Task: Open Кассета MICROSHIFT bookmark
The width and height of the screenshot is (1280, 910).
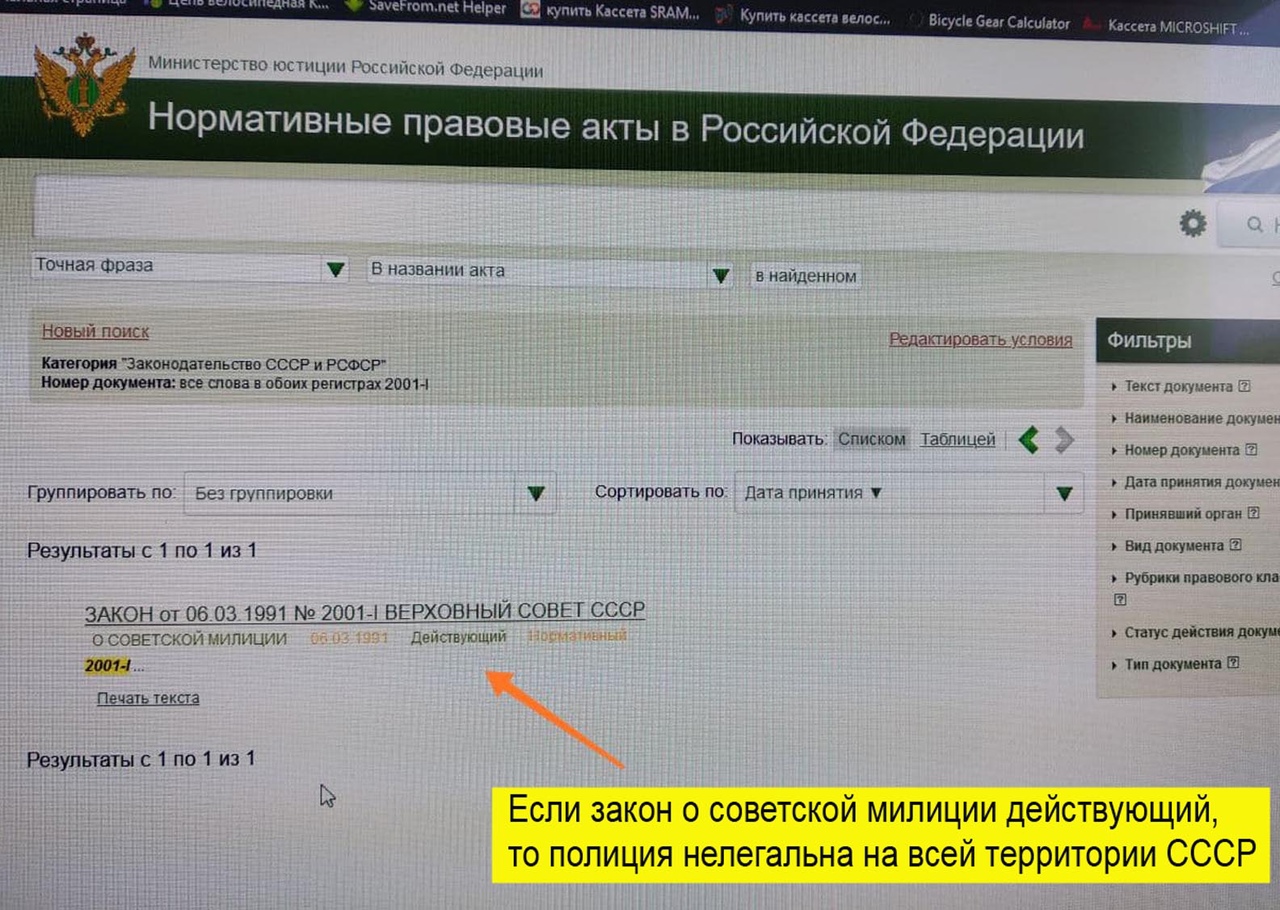Action: [x=1166, y=27]
